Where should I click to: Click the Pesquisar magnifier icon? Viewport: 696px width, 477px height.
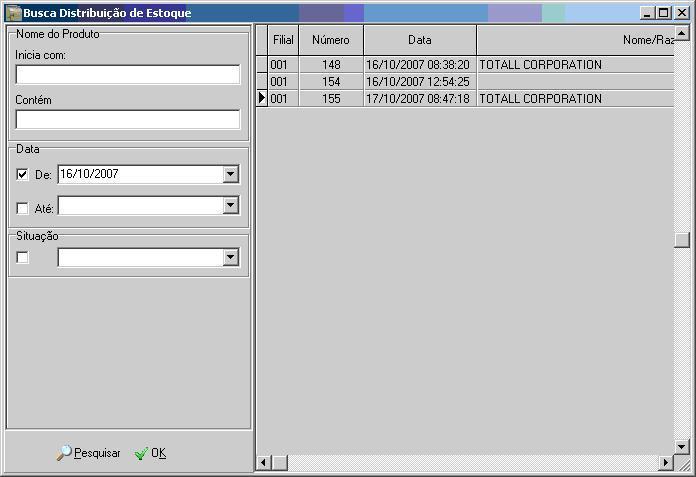pyautogui.click(x=64, y=453)
